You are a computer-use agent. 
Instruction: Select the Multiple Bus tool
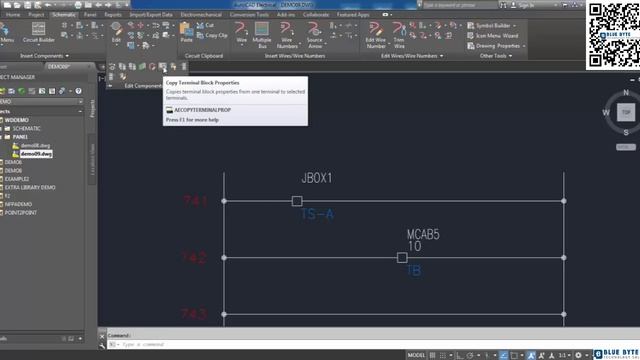click(262, 35)
